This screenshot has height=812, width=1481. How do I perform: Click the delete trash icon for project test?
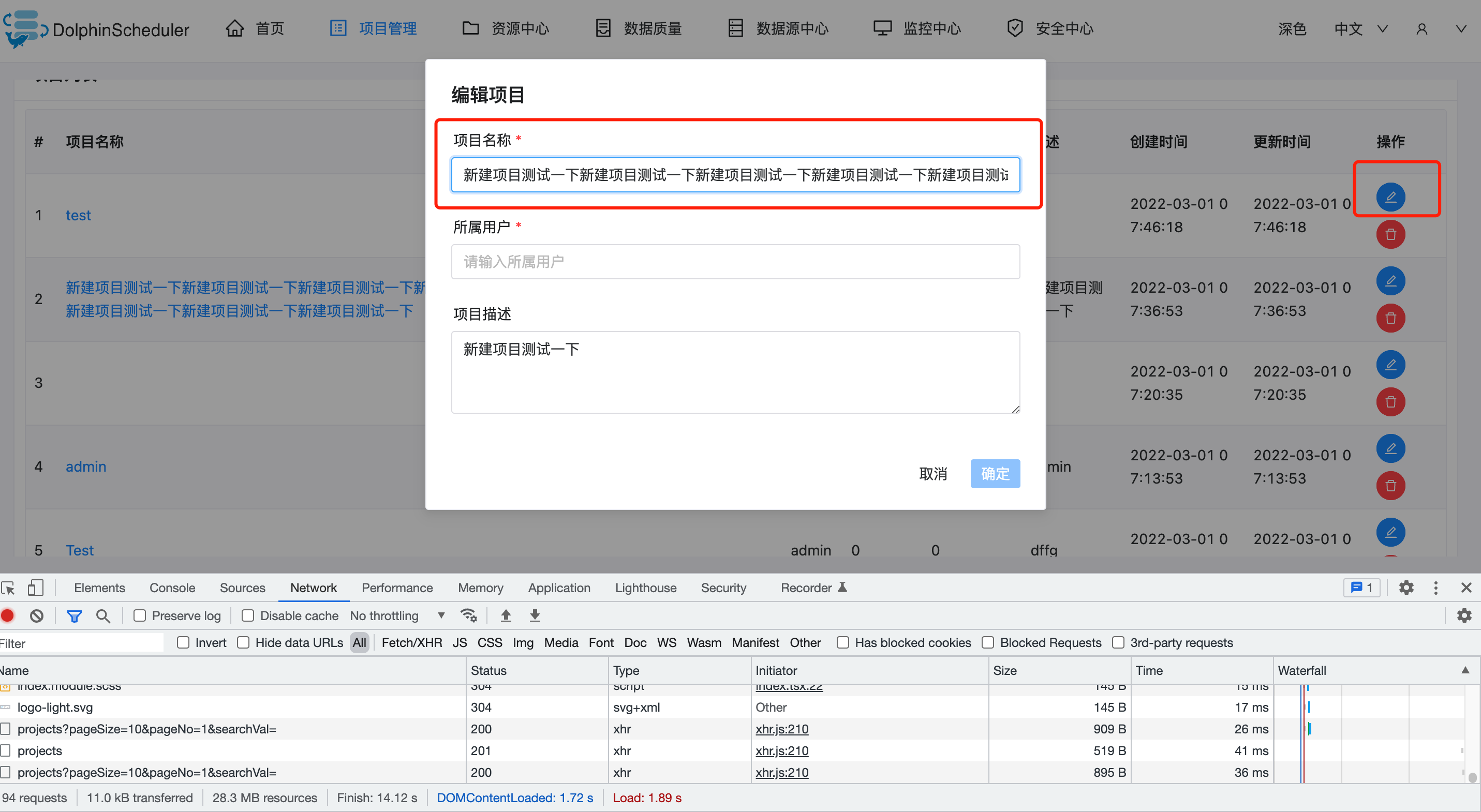point(1391,234)
